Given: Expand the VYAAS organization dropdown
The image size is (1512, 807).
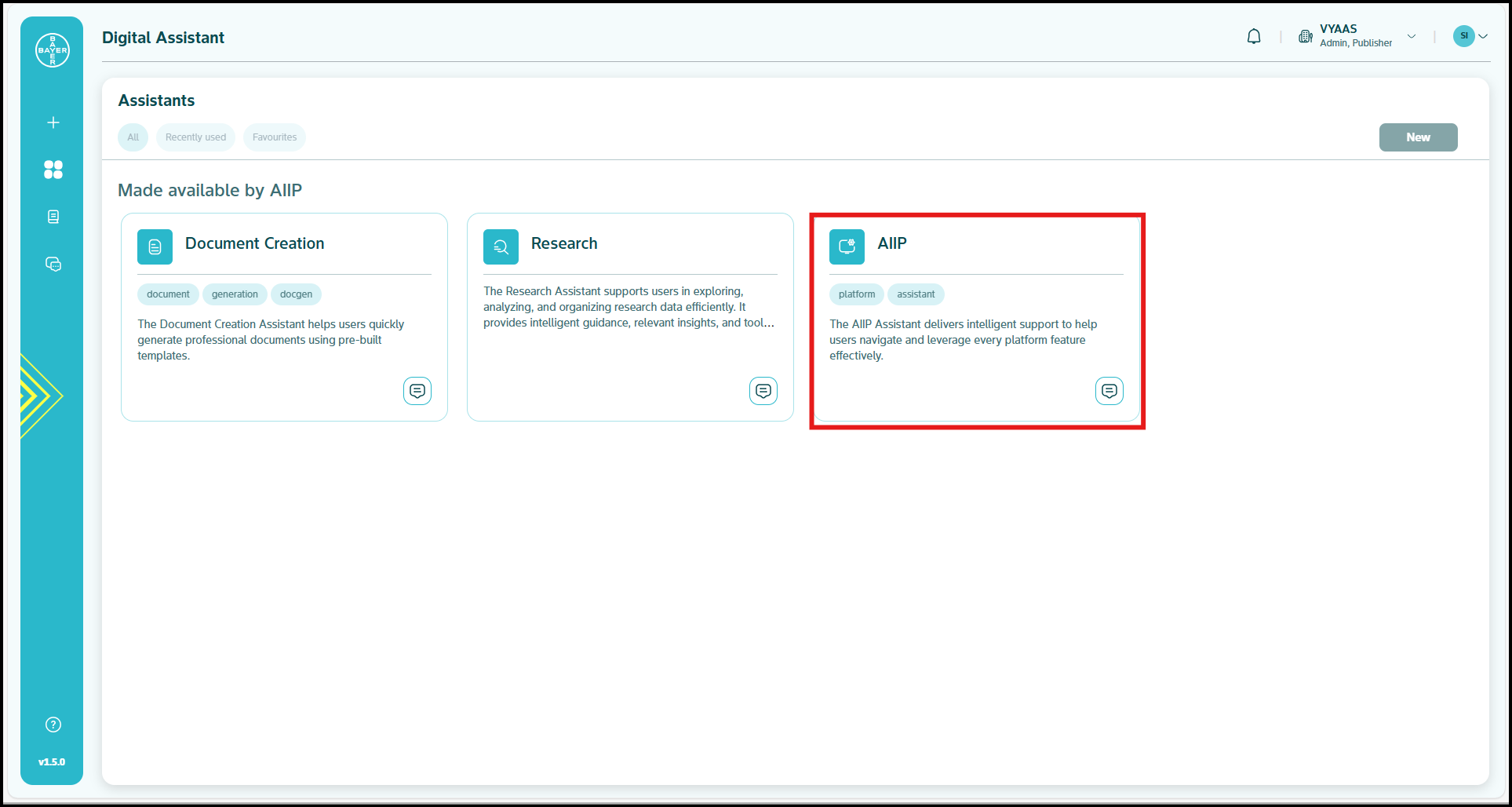Looking at the screenshot, I should coord(1411,36).
